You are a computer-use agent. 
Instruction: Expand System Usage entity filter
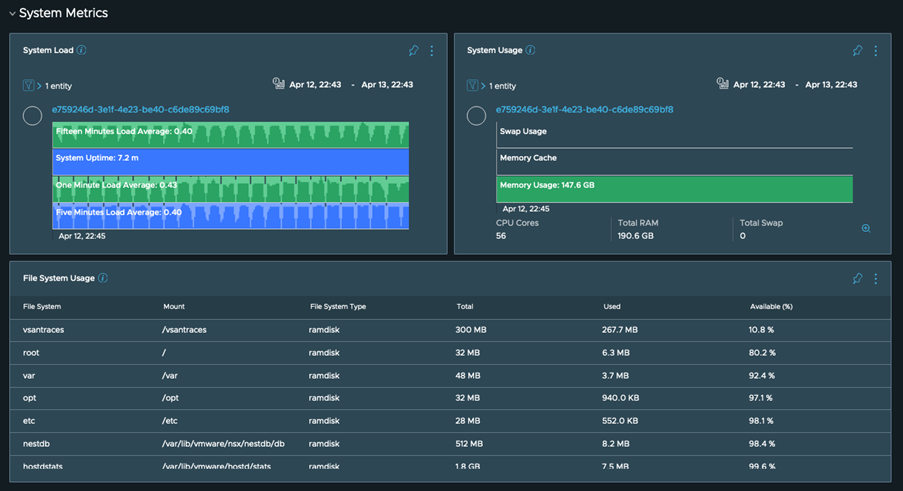click(482, 86)
